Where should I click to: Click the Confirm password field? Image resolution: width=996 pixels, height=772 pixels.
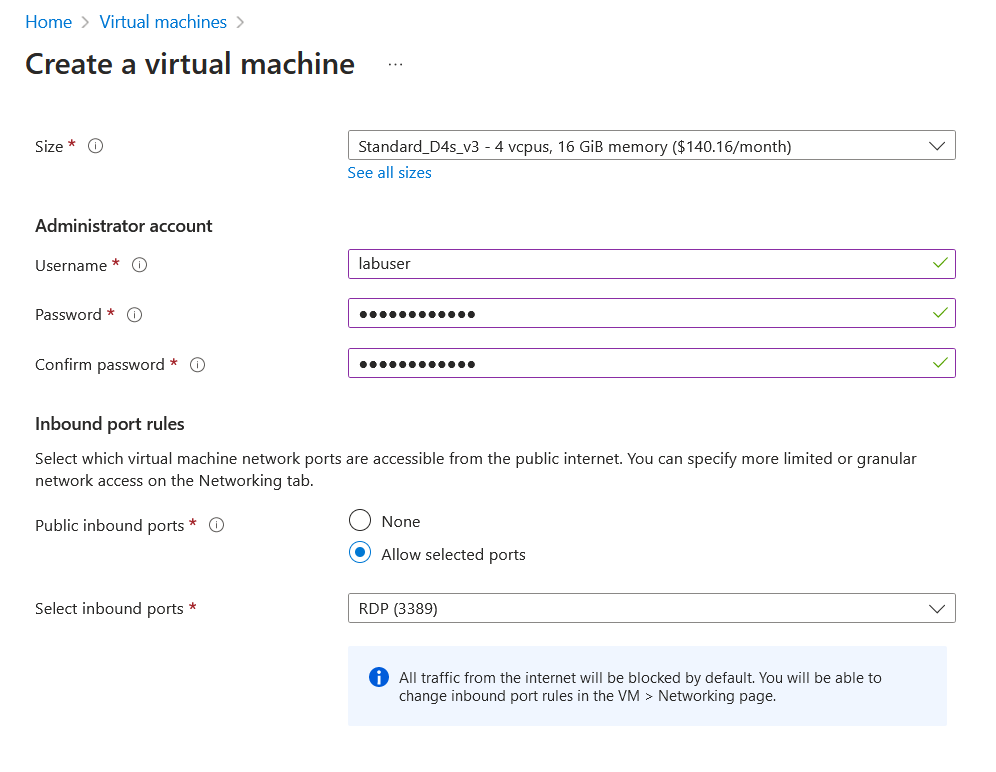[x=640, y=363]
